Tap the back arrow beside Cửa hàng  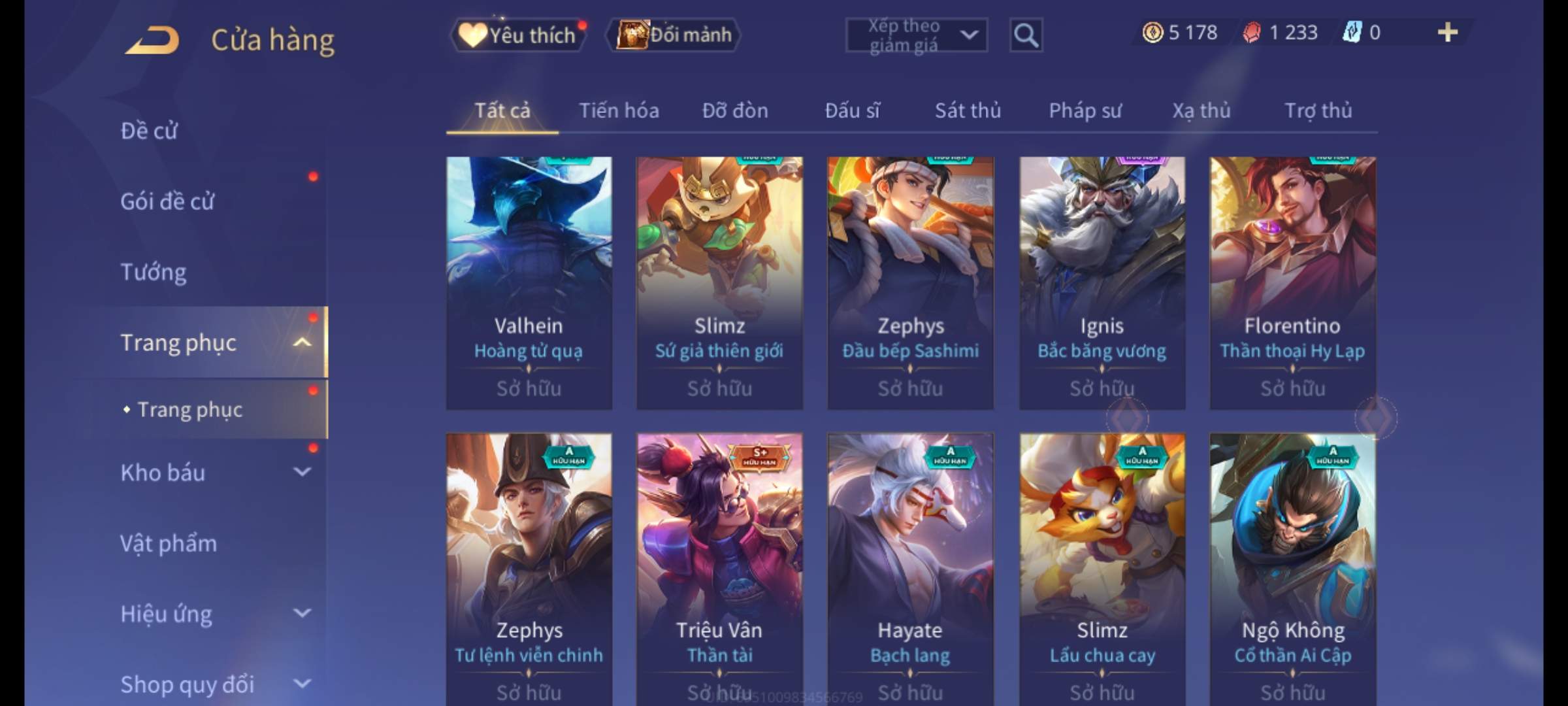tap(153, 40)
